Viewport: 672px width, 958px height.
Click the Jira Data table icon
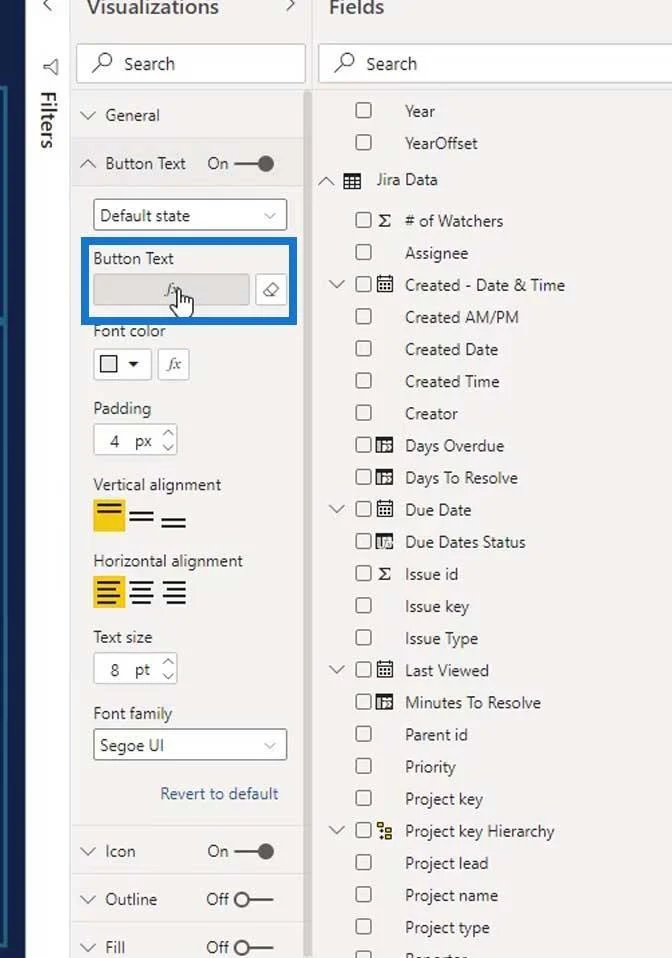pos(352,181)
